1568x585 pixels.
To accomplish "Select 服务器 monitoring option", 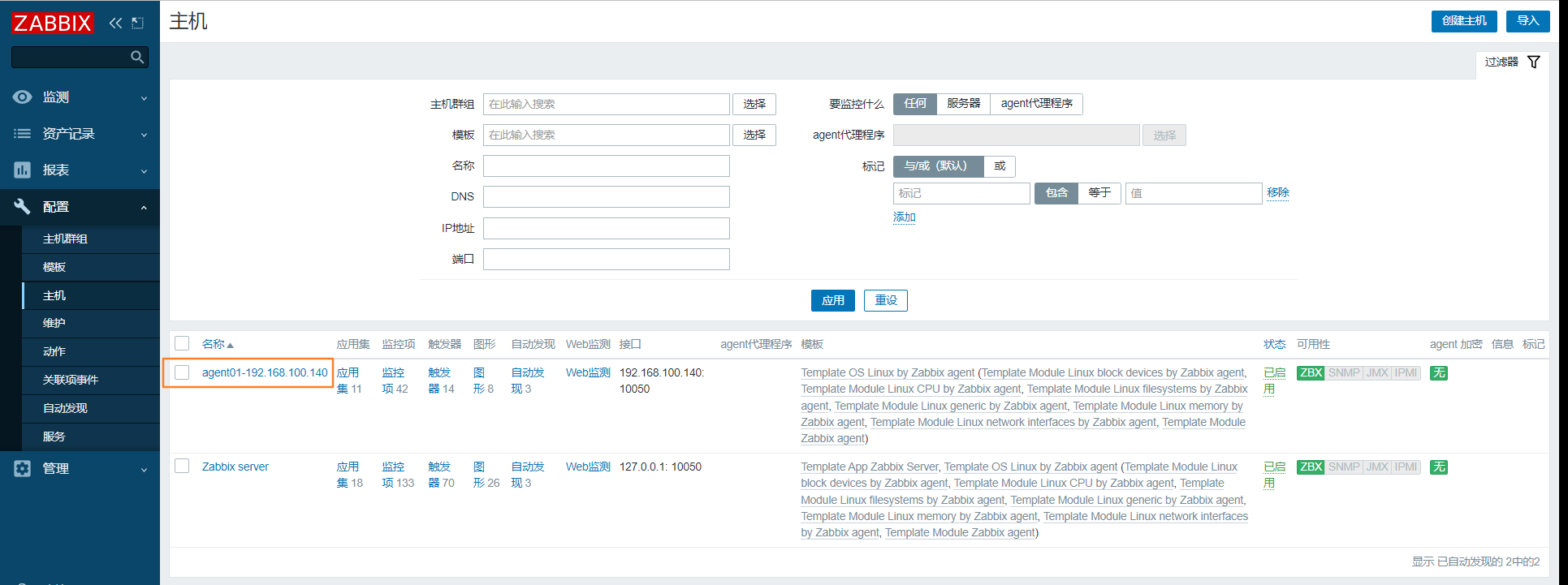I will point(963,104).
